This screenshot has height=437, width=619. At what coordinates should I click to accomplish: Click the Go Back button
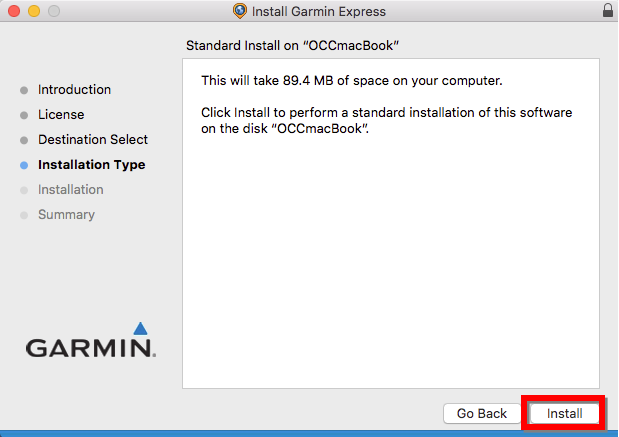click(x=482, y=413)
